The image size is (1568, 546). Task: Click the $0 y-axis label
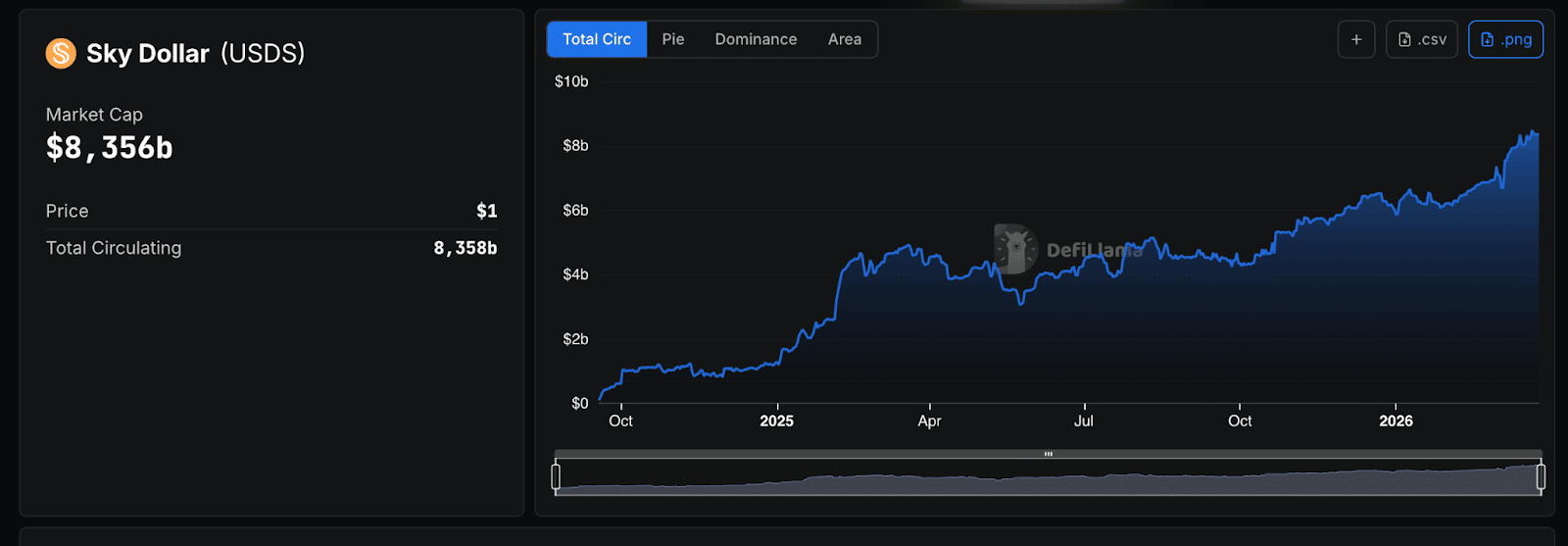tap(580, 404)
